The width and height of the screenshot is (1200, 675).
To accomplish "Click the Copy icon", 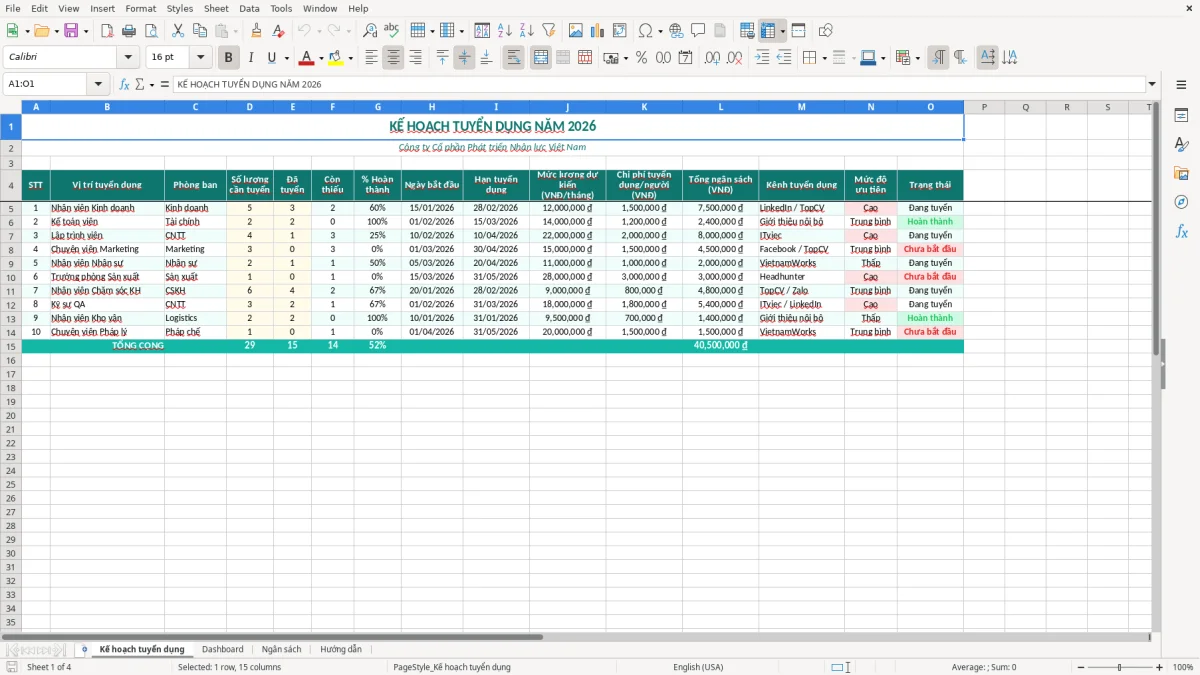I will [x=200, y=31].
